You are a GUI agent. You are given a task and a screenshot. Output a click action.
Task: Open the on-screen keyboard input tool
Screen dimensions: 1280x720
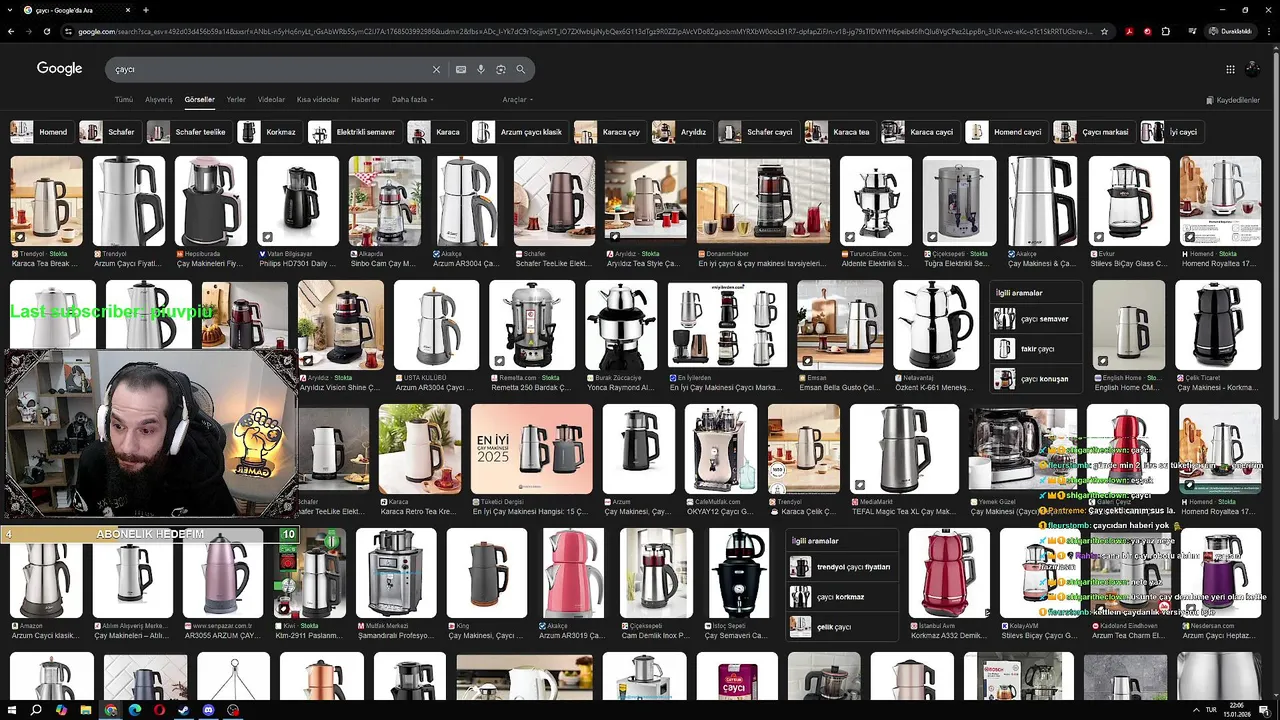click(461, 69)
